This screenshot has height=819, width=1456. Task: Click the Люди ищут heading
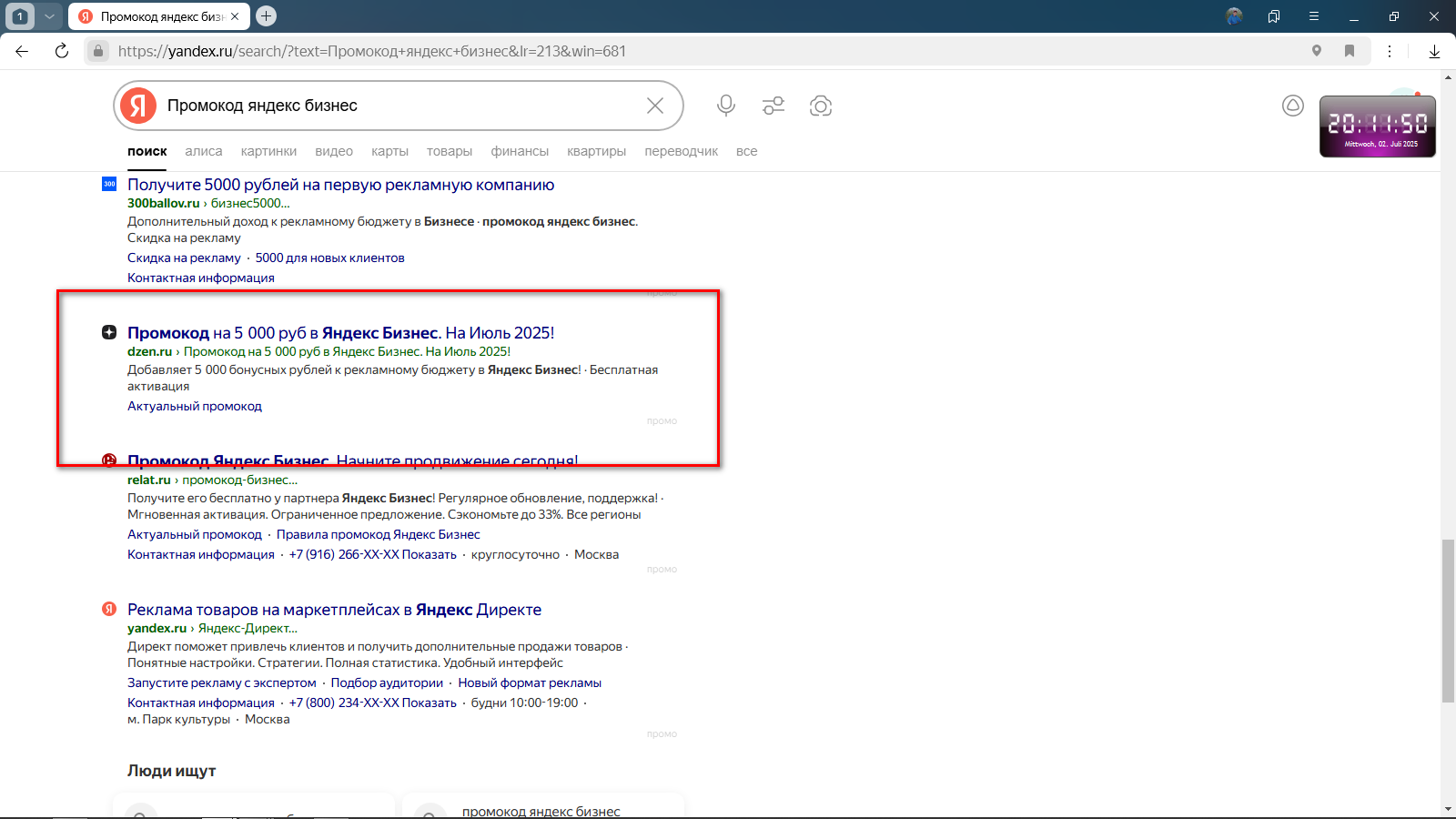pyautogui.click(x=171, y=771)
